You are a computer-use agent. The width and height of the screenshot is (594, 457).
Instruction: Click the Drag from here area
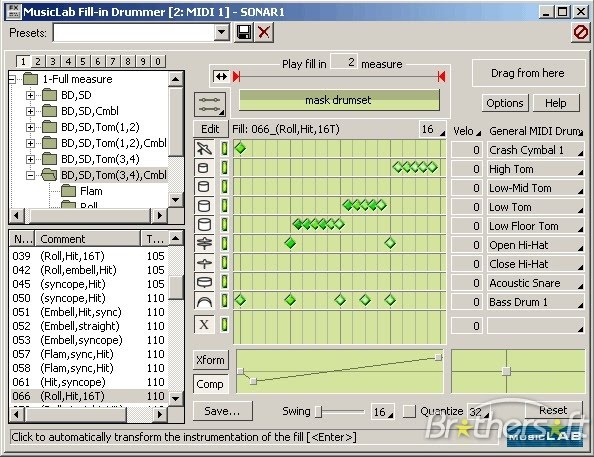tap(528, 73)
